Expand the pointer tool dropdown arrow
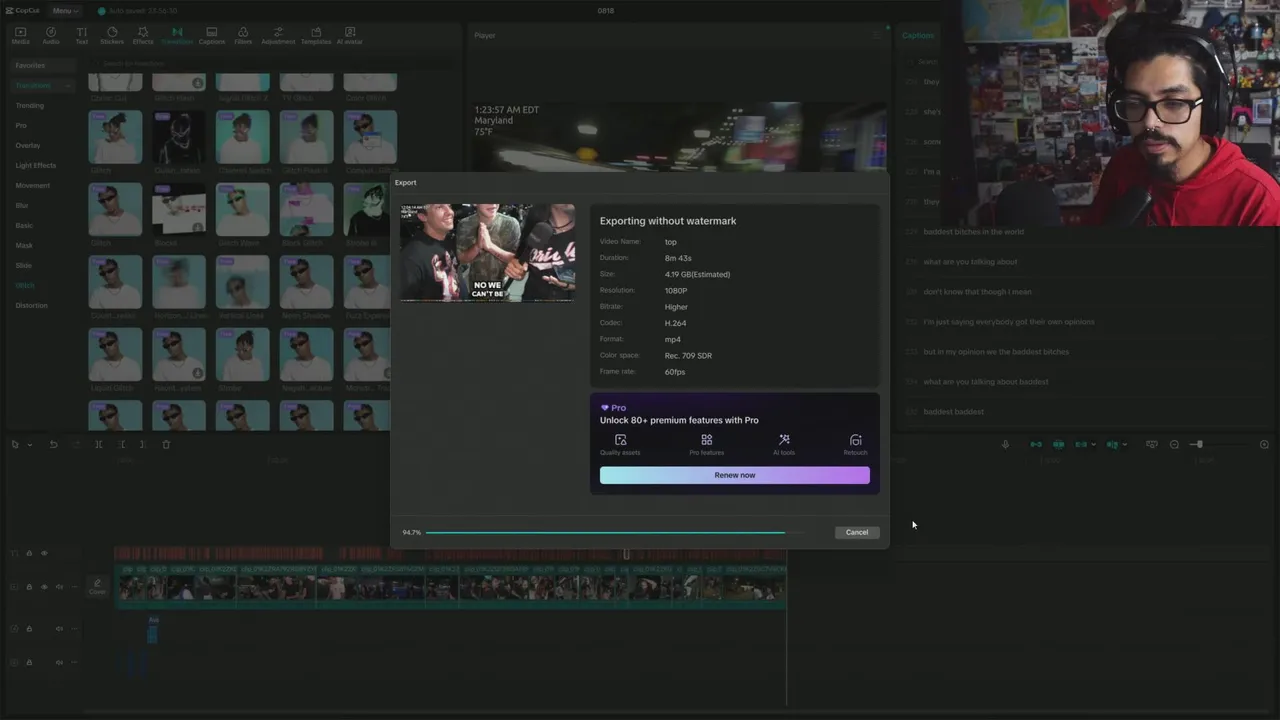 (x=29, y=444)
